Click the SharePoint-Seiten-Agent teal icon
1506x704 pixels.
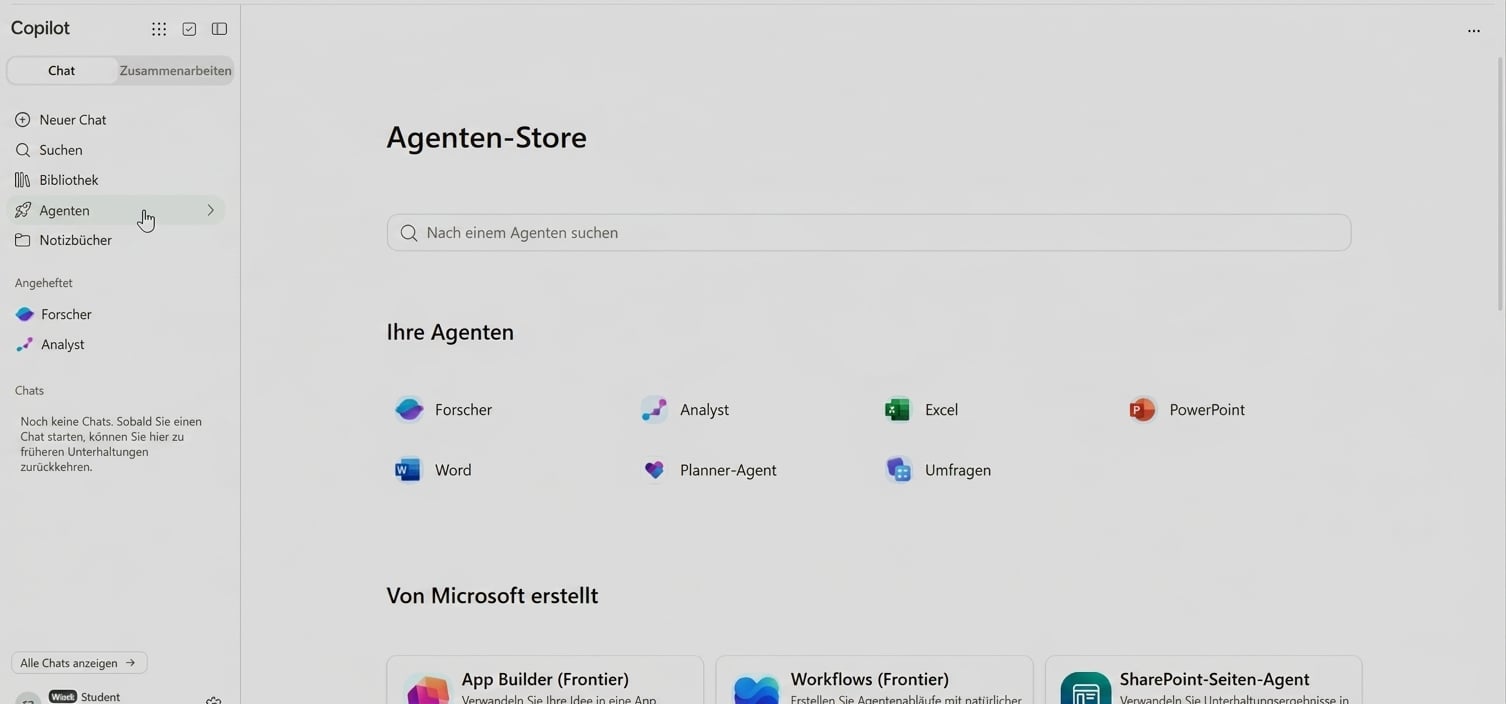click(1086, 689)
